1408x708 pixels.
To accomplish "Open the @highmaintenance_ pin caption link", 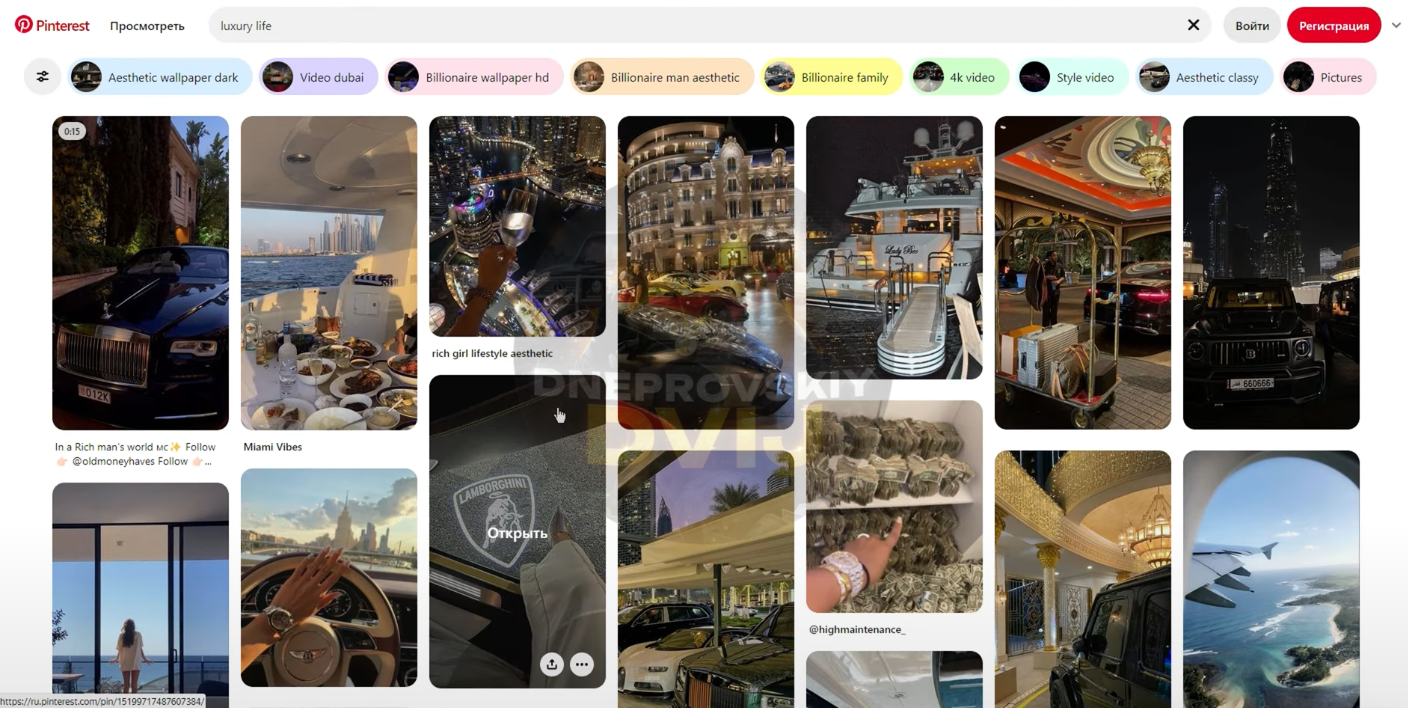I will (857, 630).
